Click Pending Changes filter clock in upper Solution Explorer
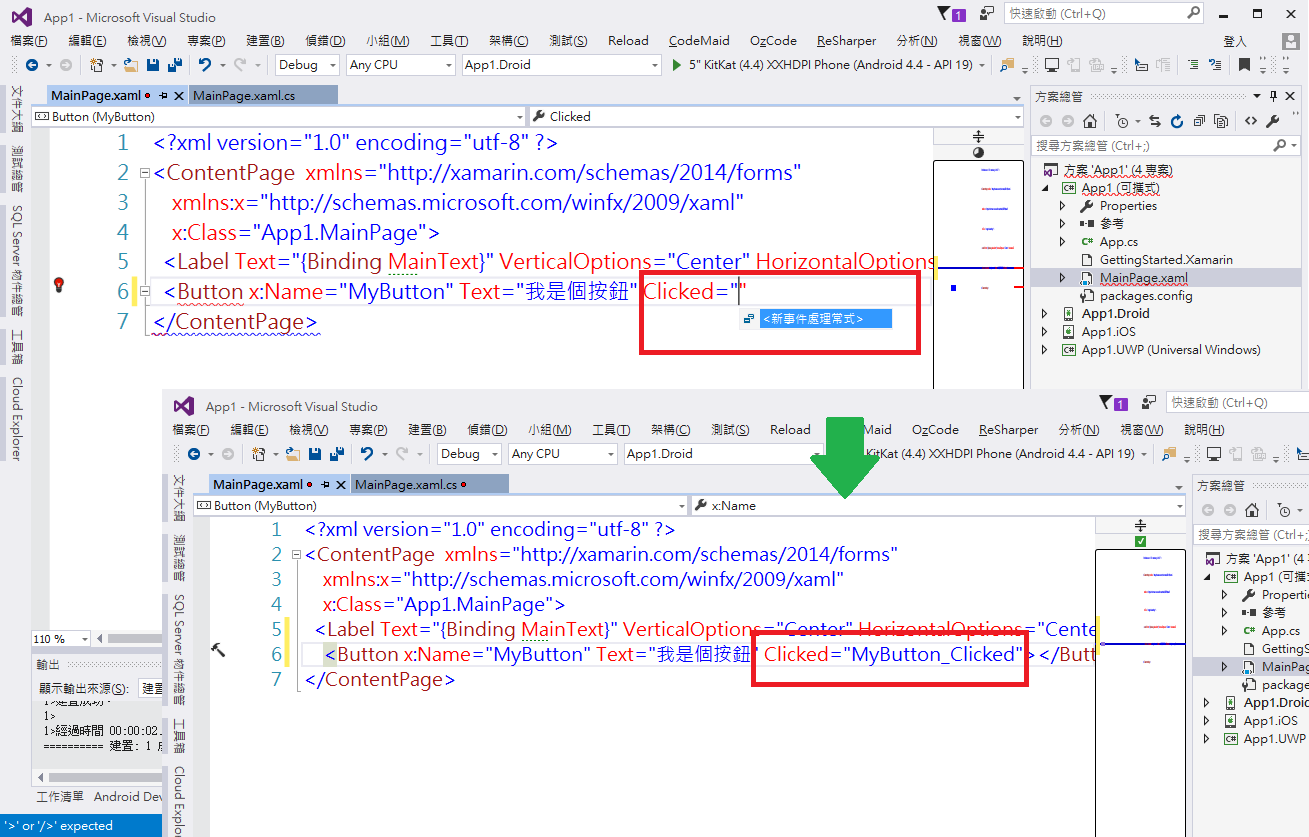 click(x=1122, y=121)
